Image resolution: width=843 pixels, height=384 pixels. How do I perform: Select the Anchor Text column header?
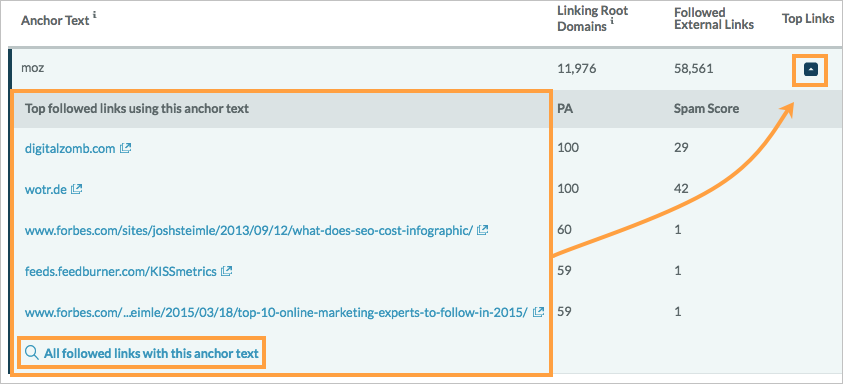(55, 21)
